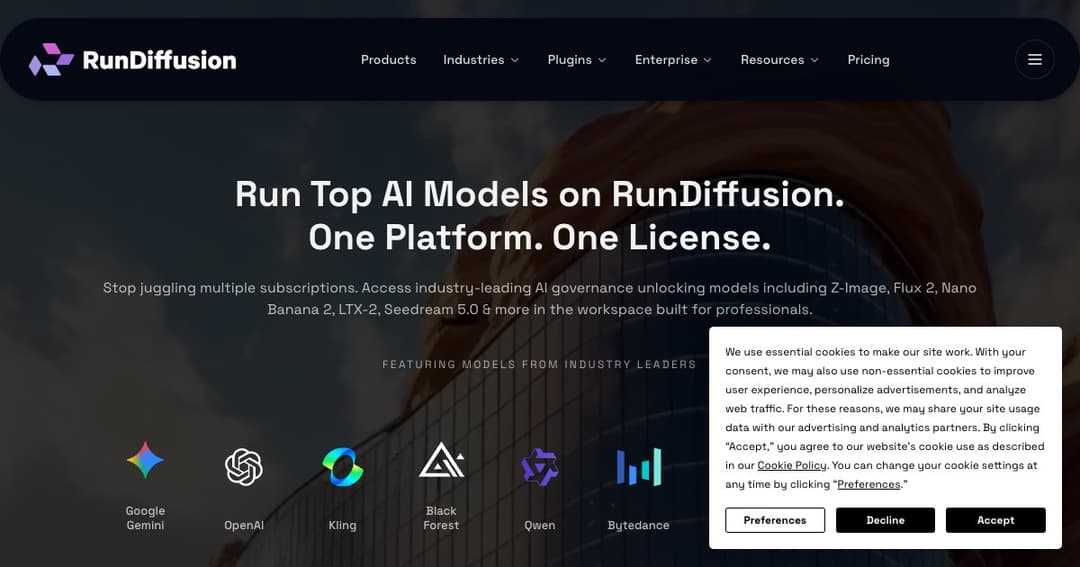
Task: Click the Bytedance logo
Action: [x=638, y=467]
